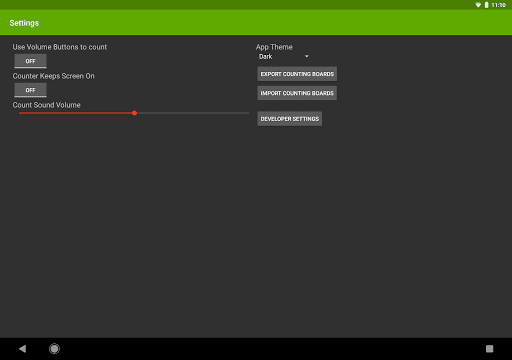Click the Count Sound Volume label
The image size is (512, 360).
[x=47, y=105]
